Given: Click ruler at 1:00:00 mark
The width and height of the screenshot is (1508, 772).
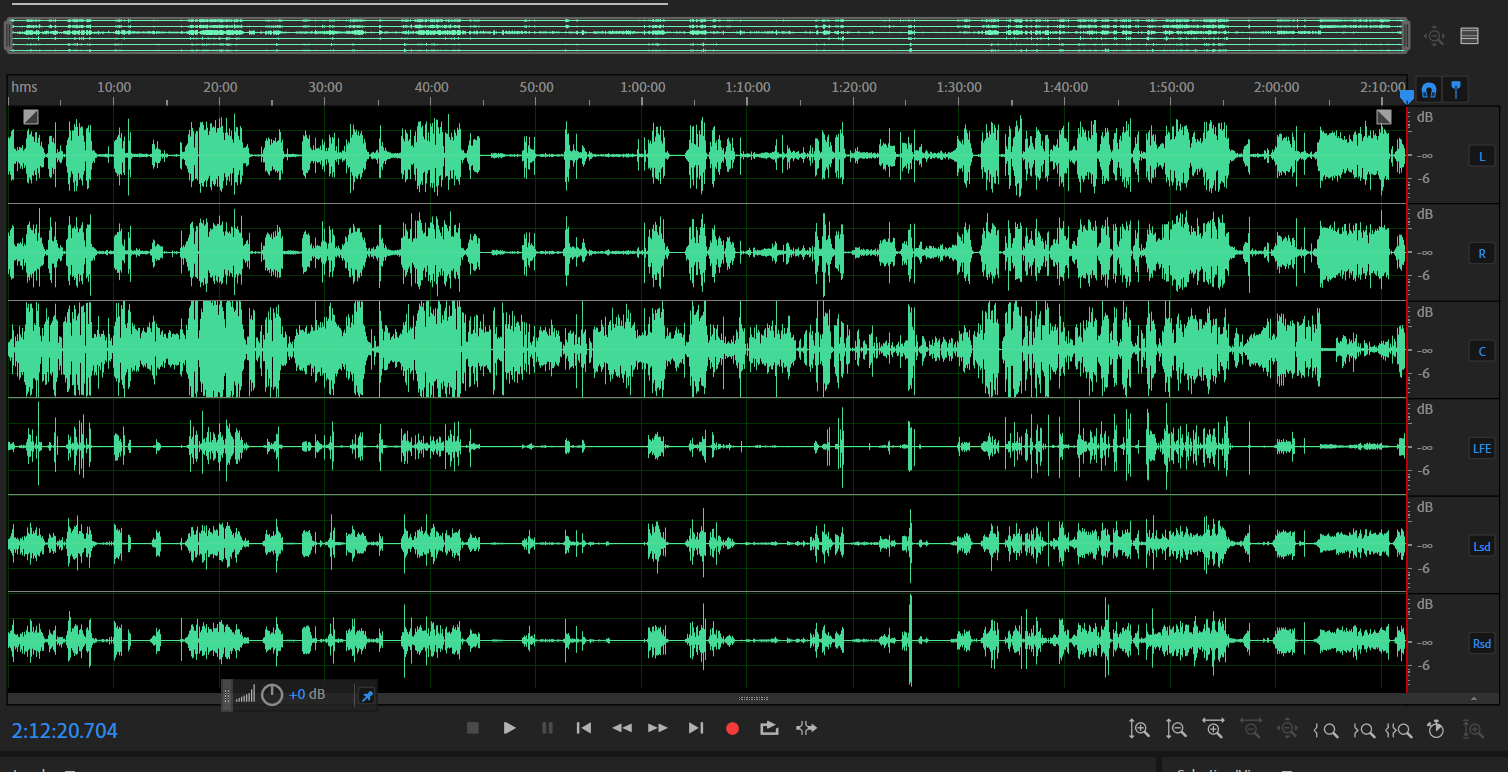Looking at the screenshot, I should pyautogui.click(x=642, y=87).
